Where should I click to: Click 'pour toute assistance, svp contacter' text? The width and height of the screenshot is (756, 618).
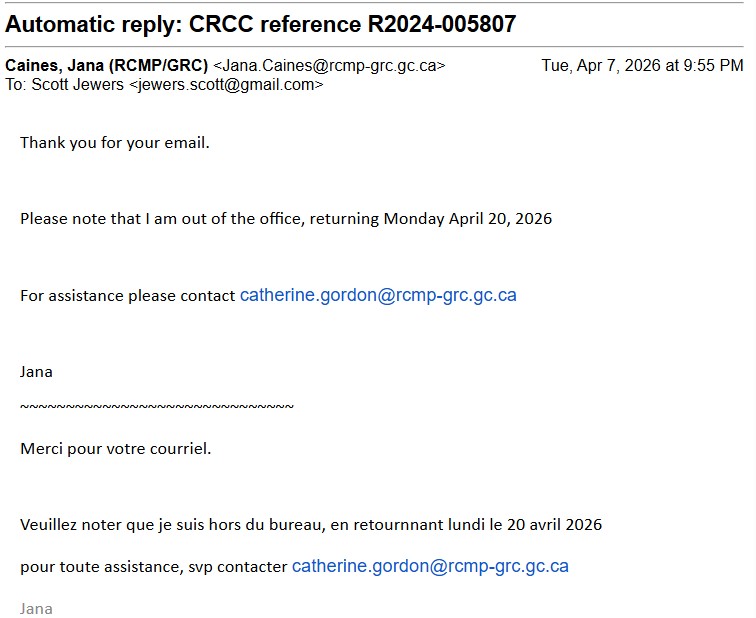click(154, 567)
